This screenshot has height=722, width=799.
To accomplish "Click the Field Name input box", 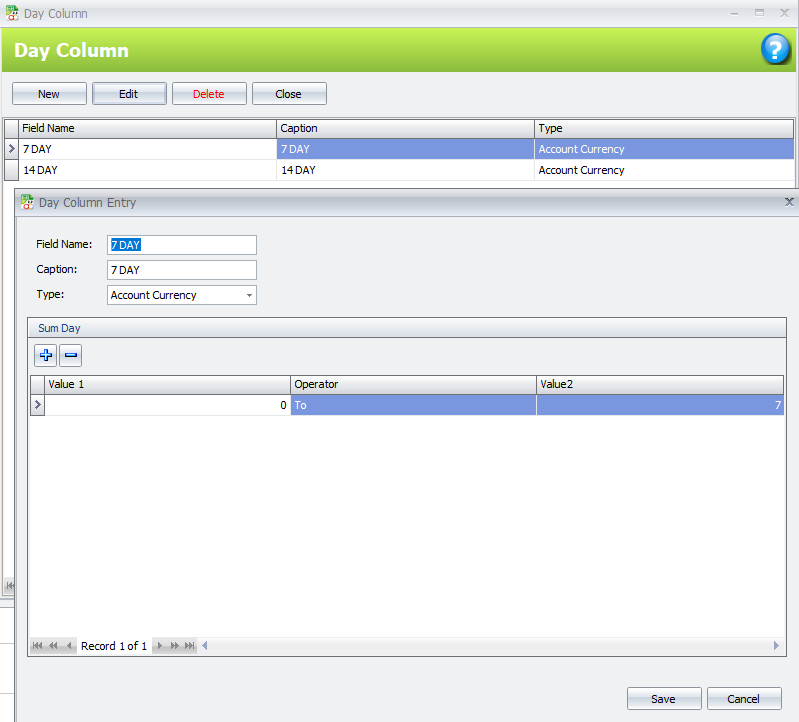I will click(181, 245).
